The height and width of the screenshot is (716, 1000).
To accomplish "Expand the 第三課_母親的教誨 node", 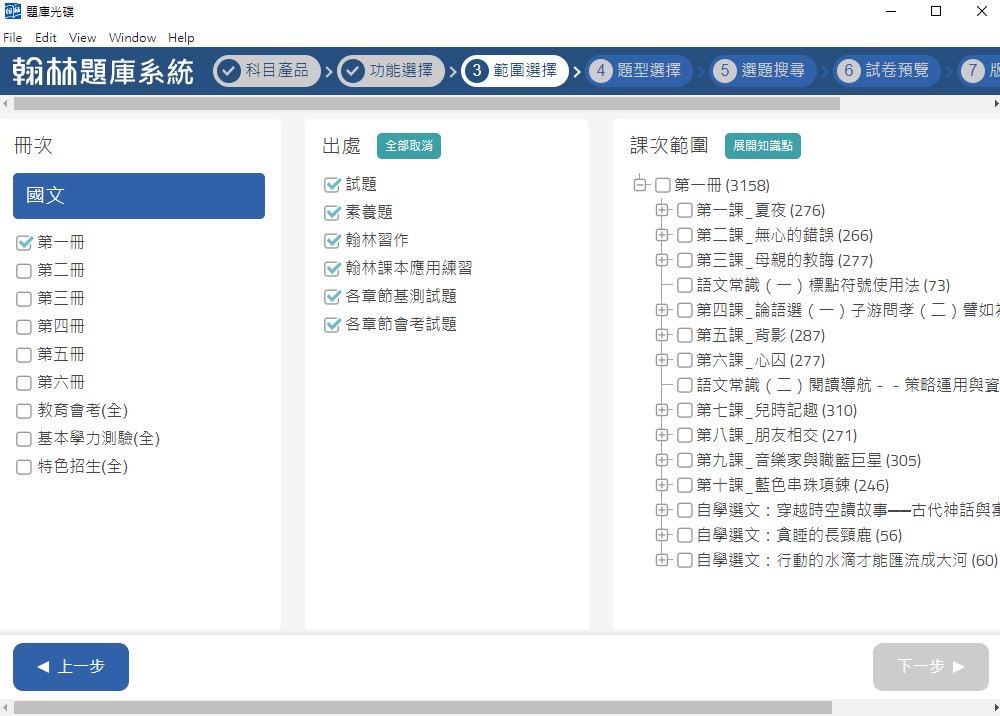I will point(662,259).
